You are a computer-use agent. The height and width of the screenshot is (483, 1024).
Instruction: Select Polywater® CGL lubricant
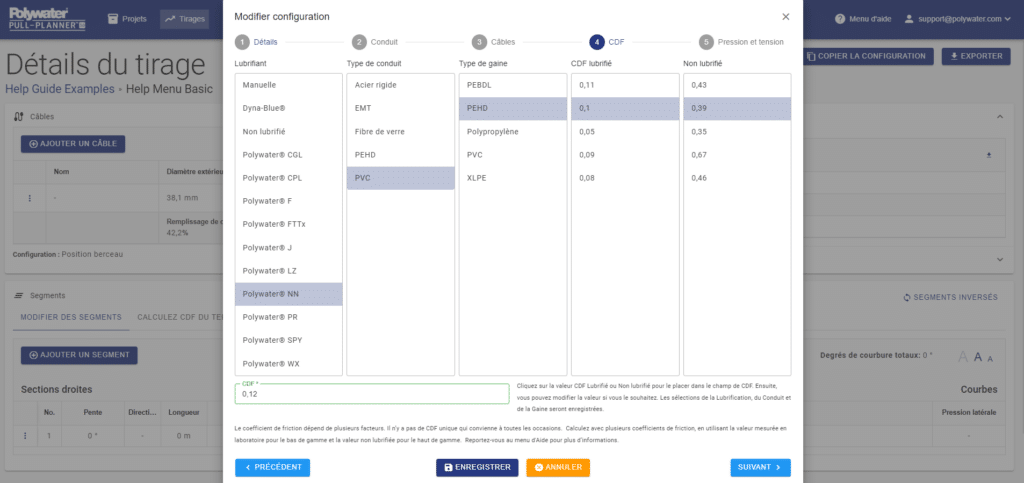[289, 155]
